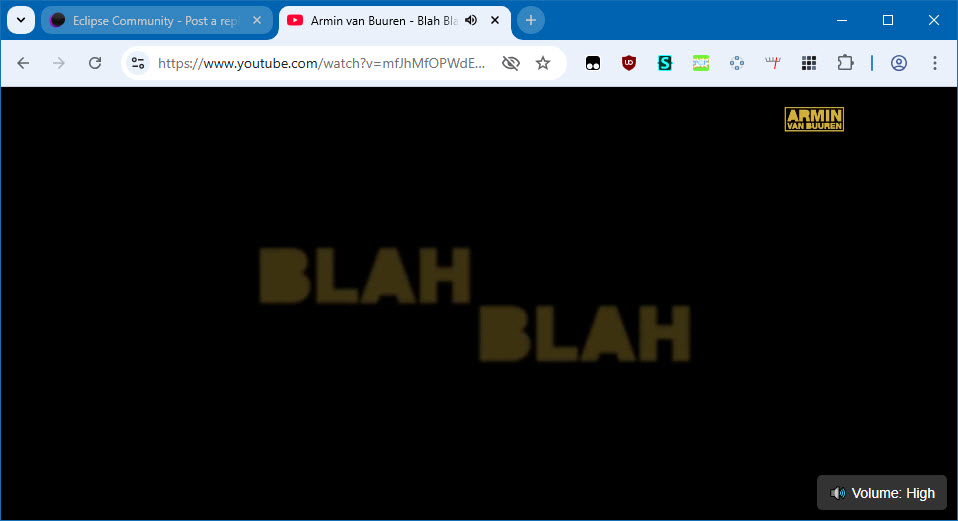Close the Eclipse Community tab
The width and height of the screenshot is (958, 521).
coord(257,20)
